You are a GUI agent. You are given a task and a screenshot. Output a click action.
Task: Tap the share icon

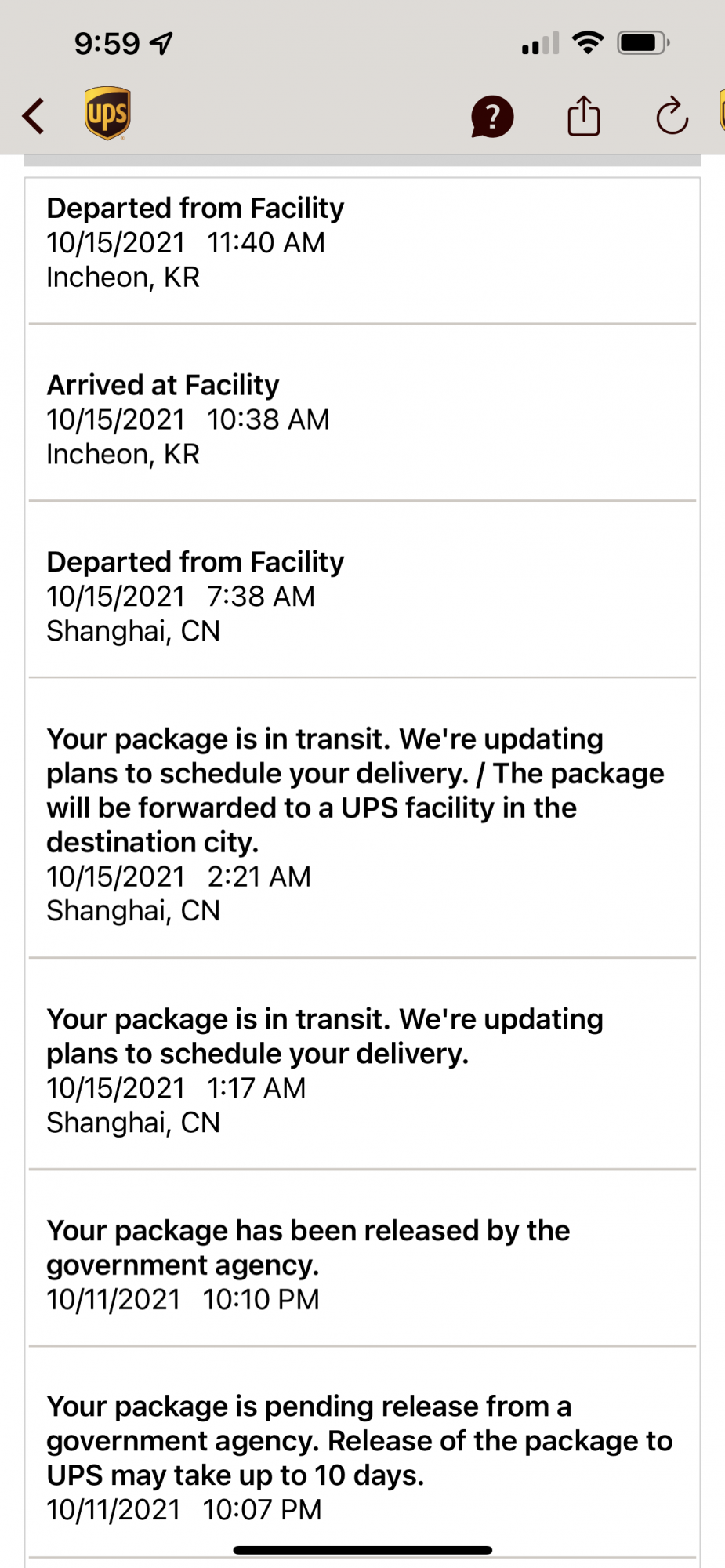[x=583, y=116]
